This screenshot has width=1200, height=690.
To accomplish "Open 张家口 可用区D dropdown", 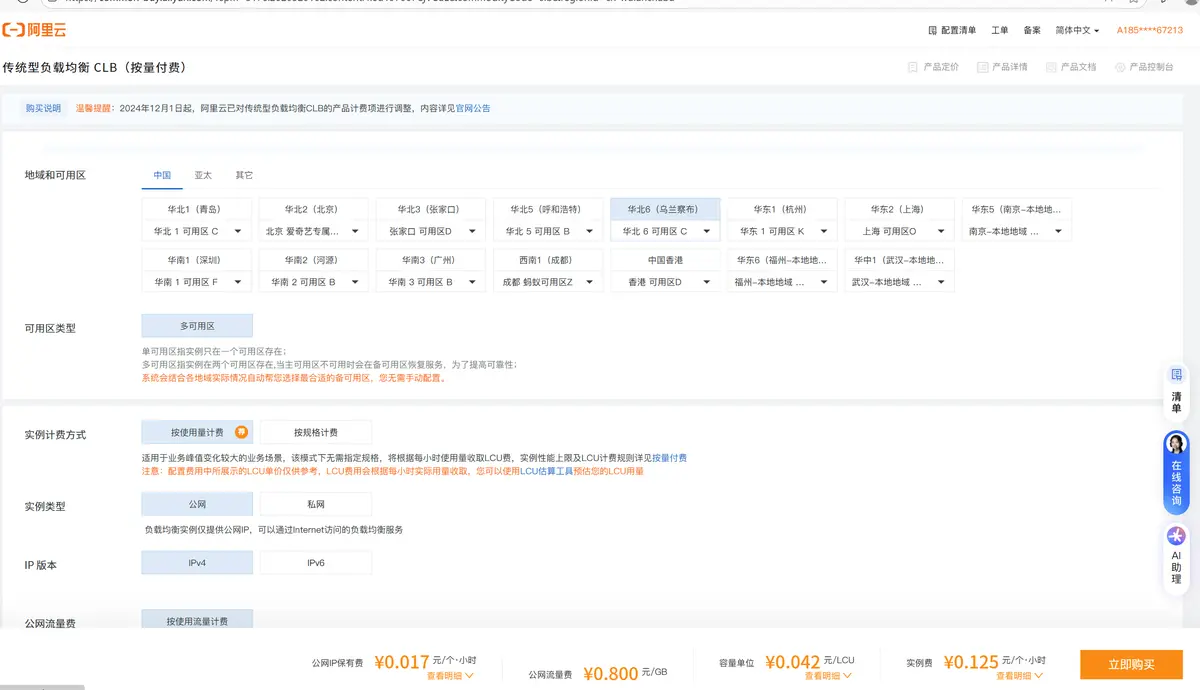I will 432,231.
